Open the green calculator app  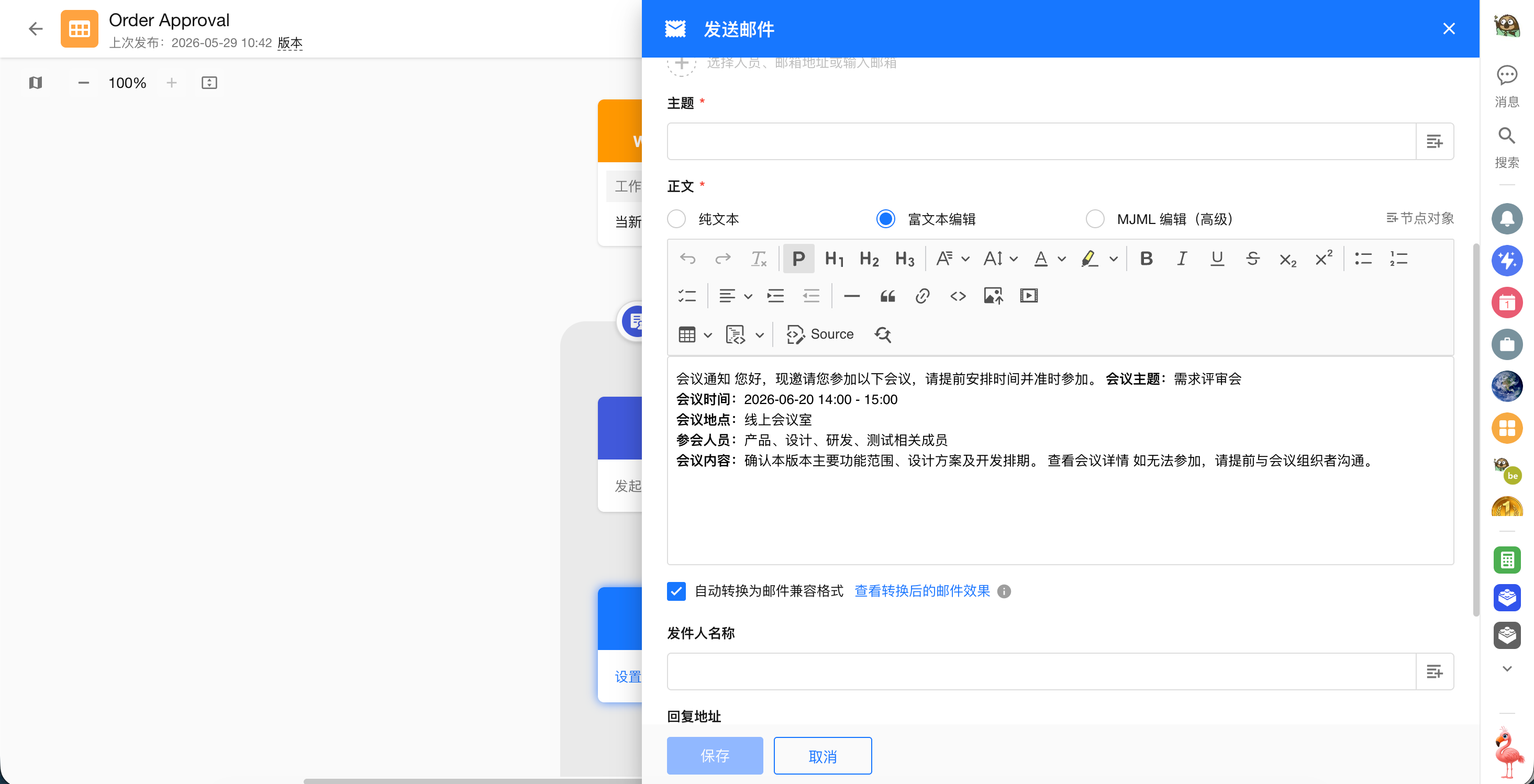click(x=1507, y=560)
